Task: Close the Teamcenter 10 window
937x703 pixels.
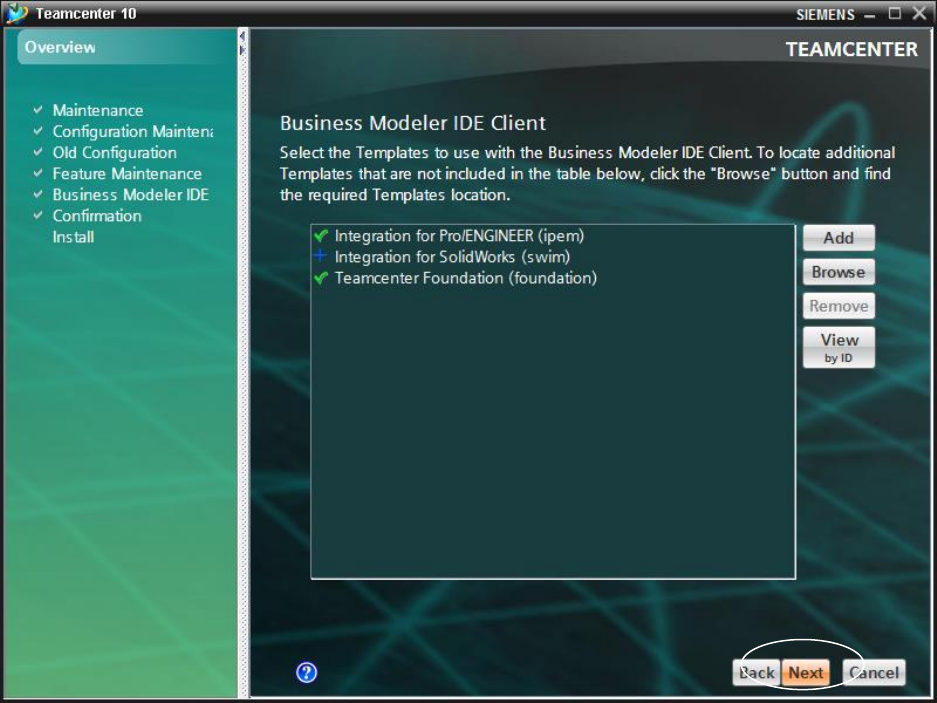Action: click(920, 13)
